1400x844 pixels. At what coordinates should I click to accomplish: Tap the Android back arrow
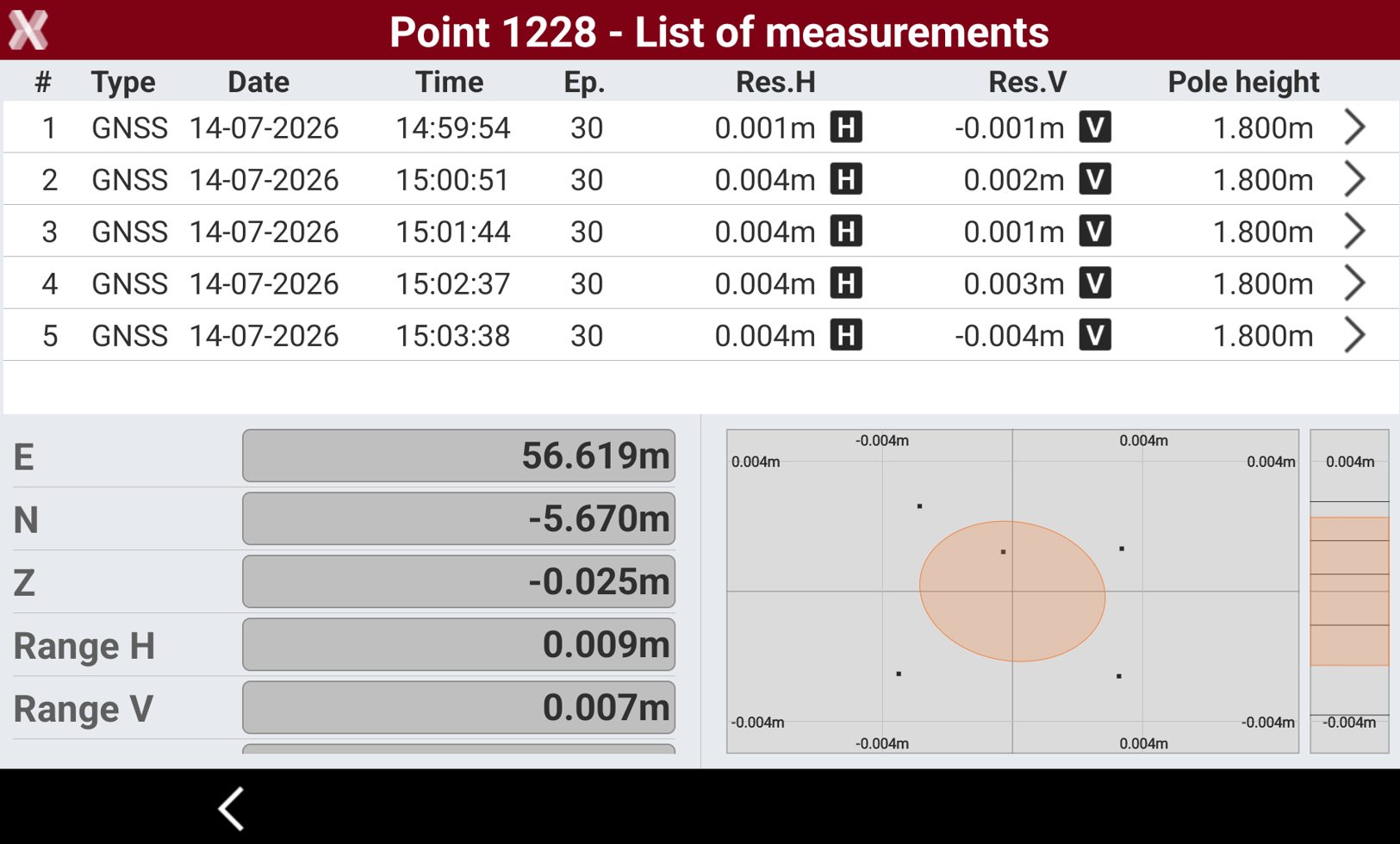click(231, 809)
